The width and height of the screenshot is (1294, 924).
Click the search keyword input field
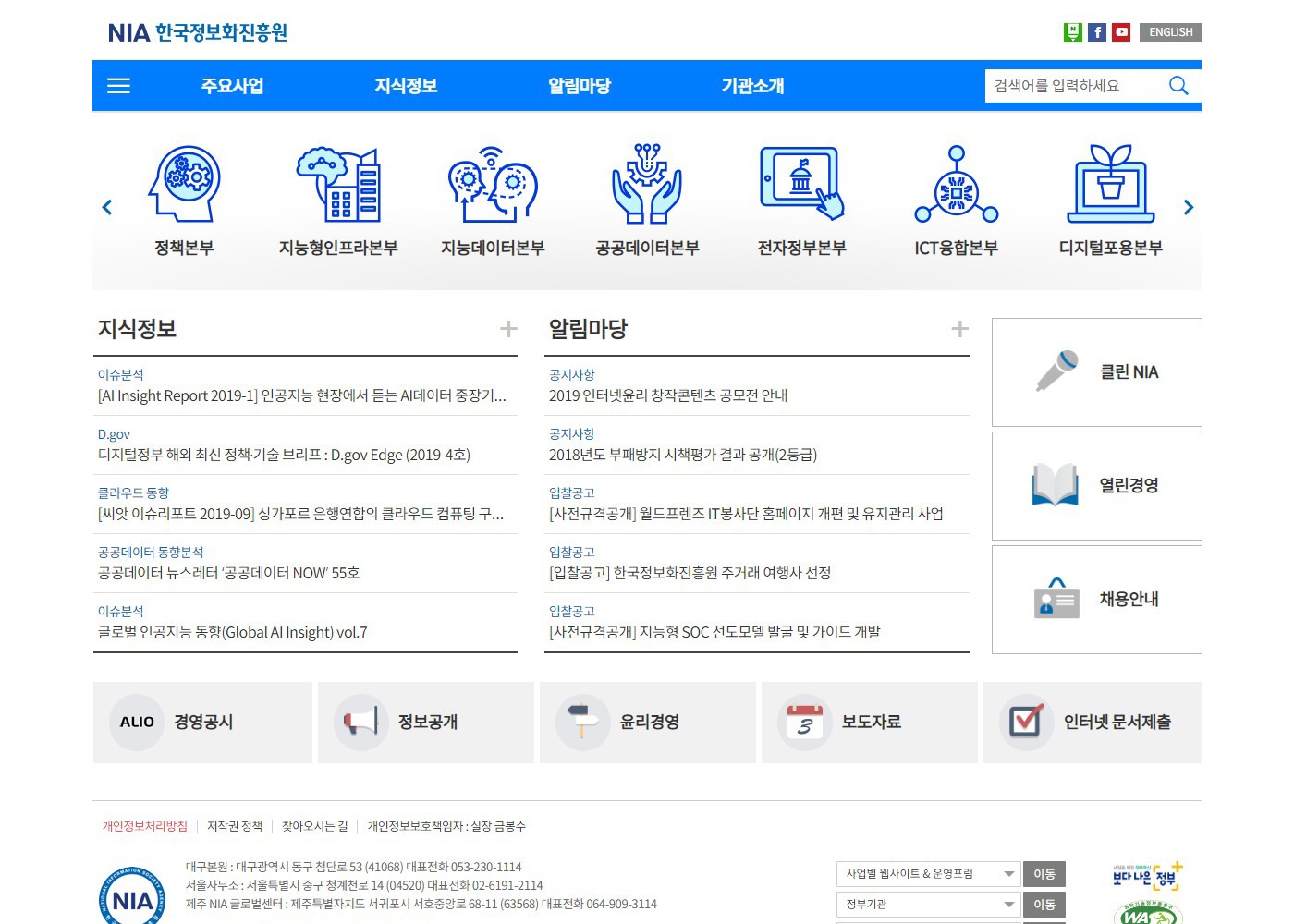coord(1072,86)
